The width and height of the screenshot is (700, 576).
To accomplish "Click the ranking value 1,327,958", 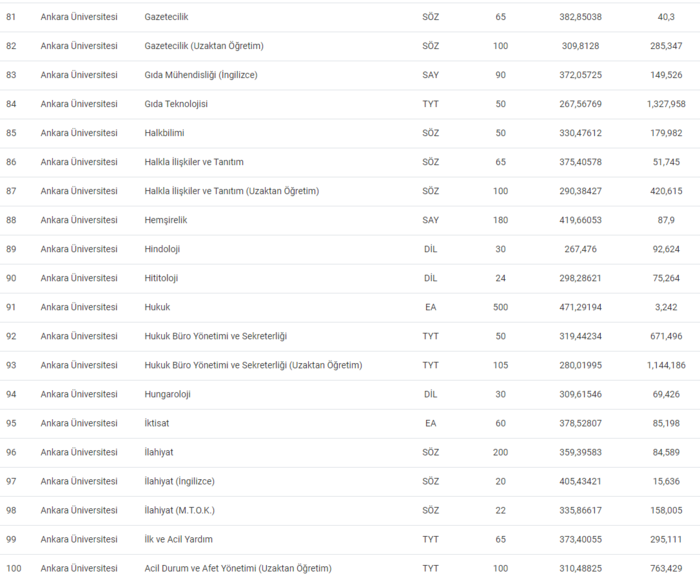I will 665,104.
